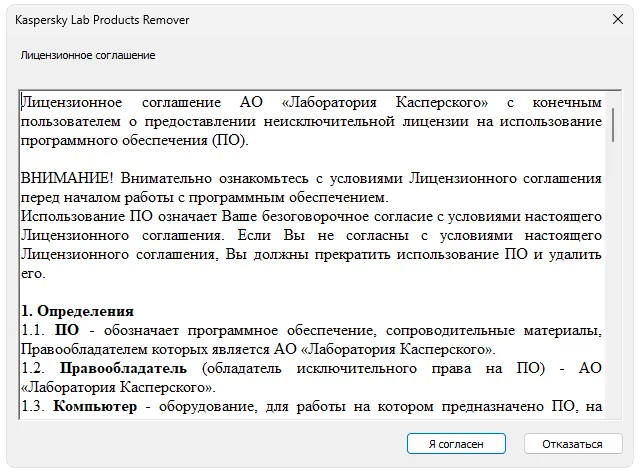Click the bold term 'Компьютер'
The height and width of the screenshot is (474, 641).
tap(95, 407)
